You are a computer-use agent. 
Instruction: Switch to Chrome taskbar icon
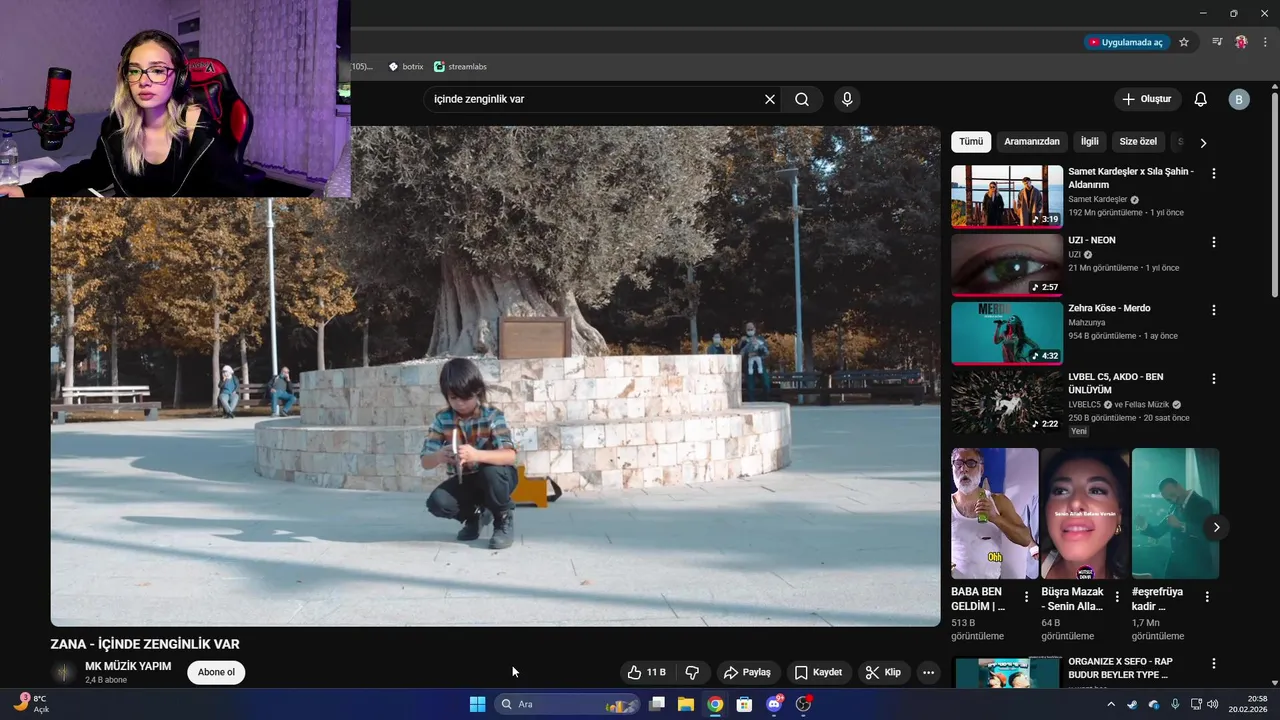tap(715, 704)
